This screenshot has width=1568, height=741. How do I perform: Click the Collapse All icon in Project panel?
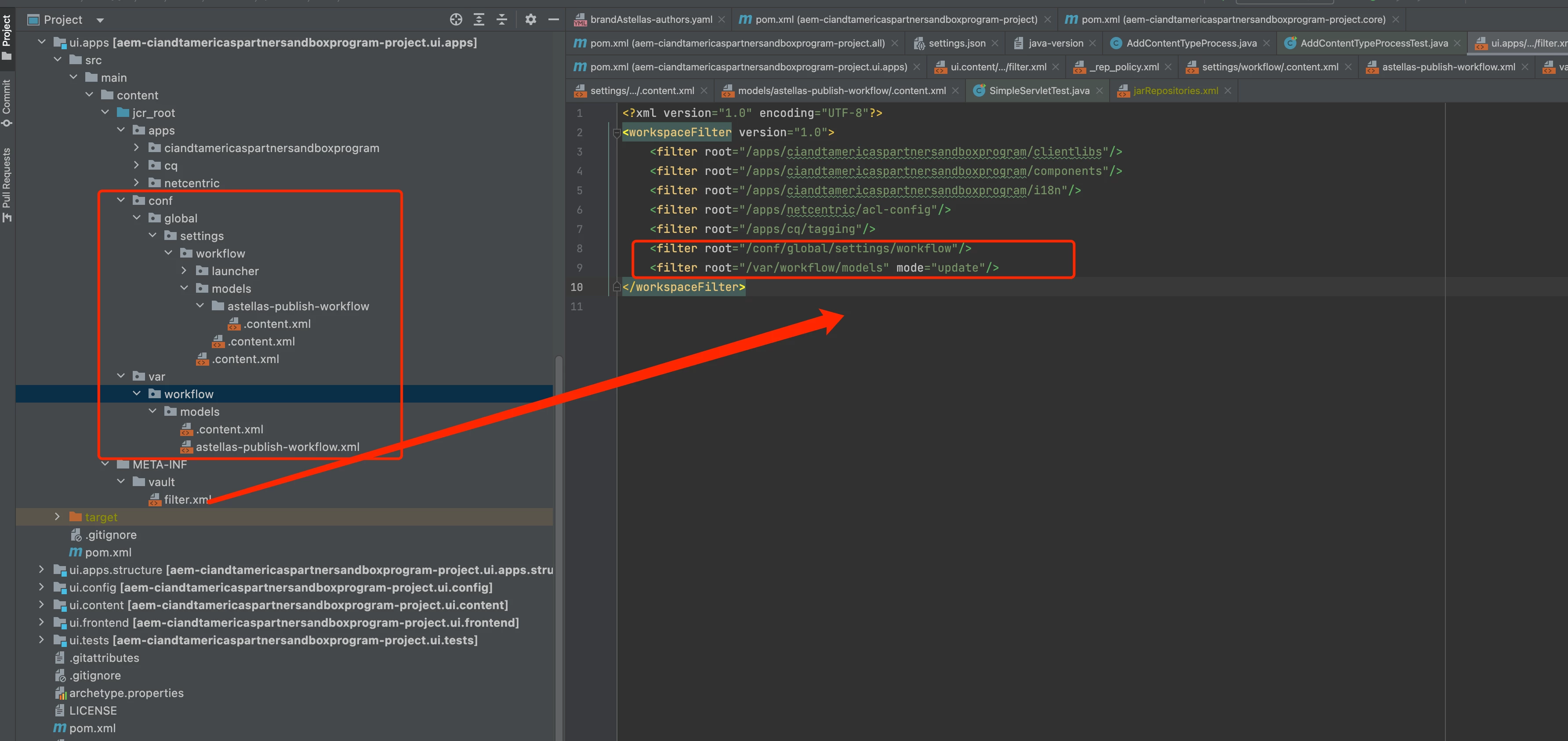[501, 19]
